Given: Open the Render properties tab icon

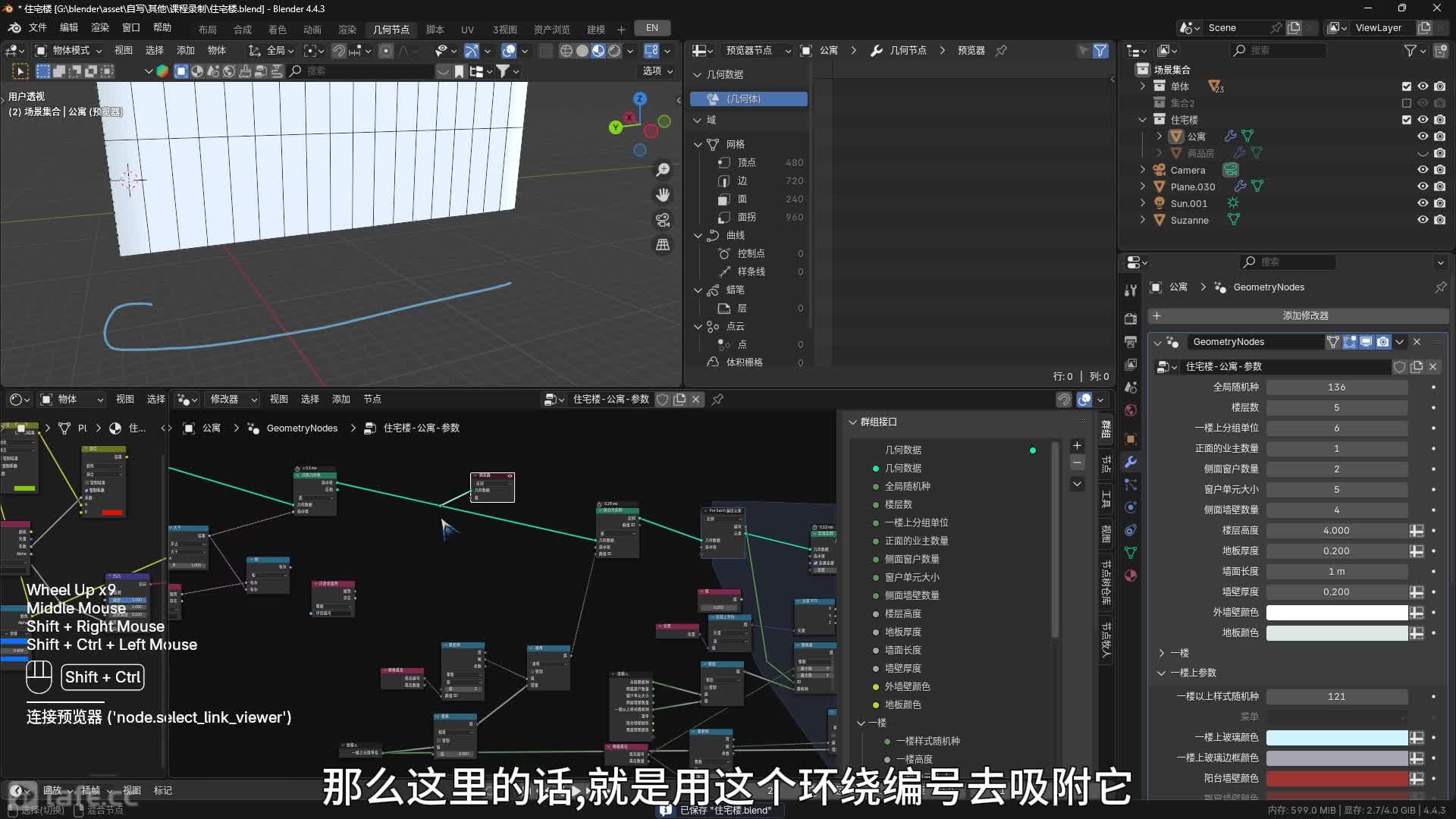Looking at the screenshot, I should pyautogui.click(x=1131, y=318).
